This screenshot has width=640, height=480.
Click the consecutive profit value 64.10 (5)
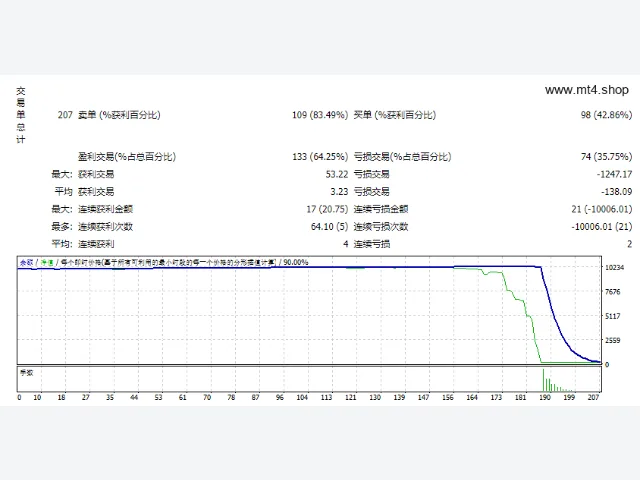click(x=329, y=227)
